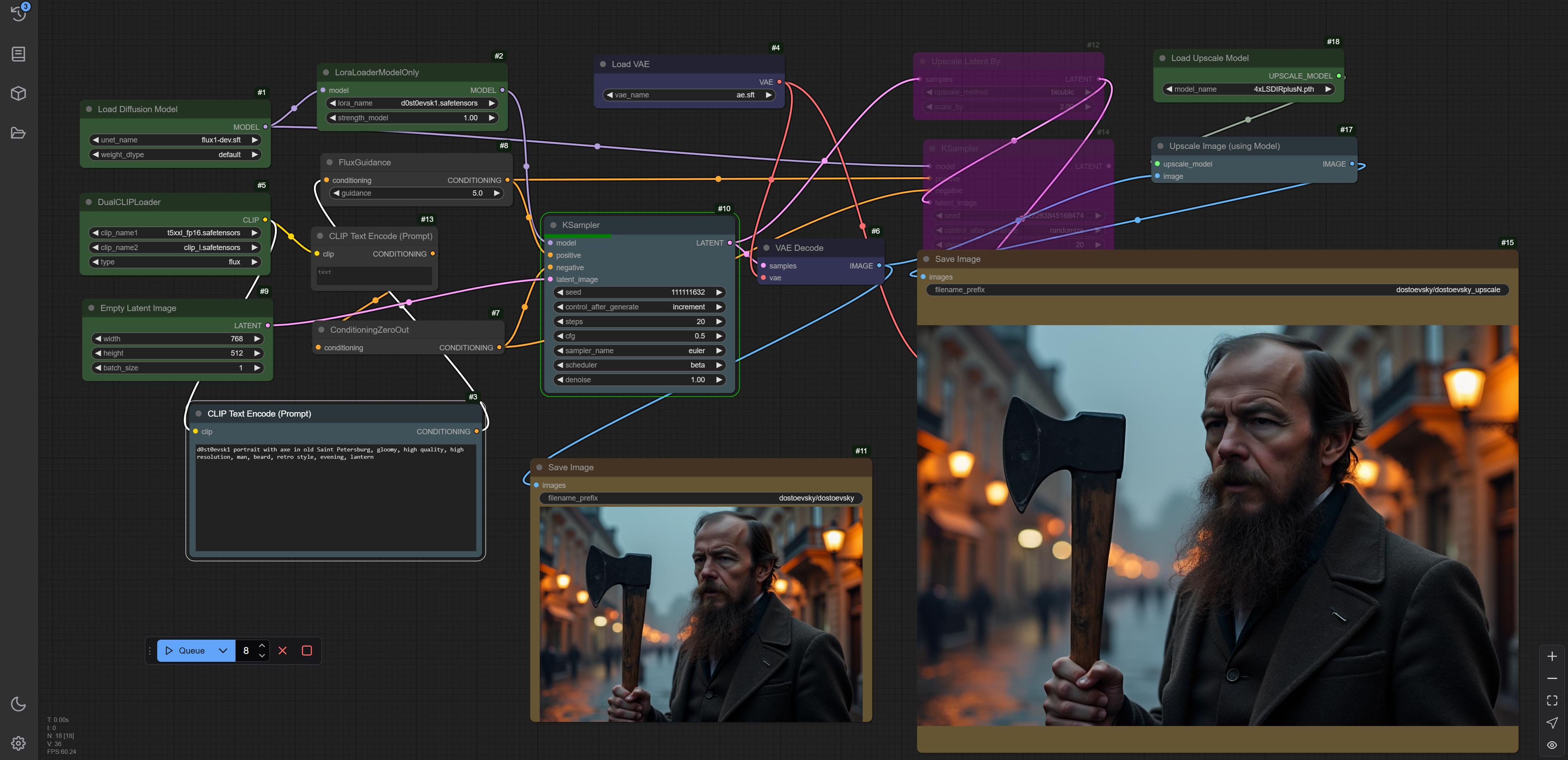Click the Queue button to run workflow
1568x760 pixels.
186,650
